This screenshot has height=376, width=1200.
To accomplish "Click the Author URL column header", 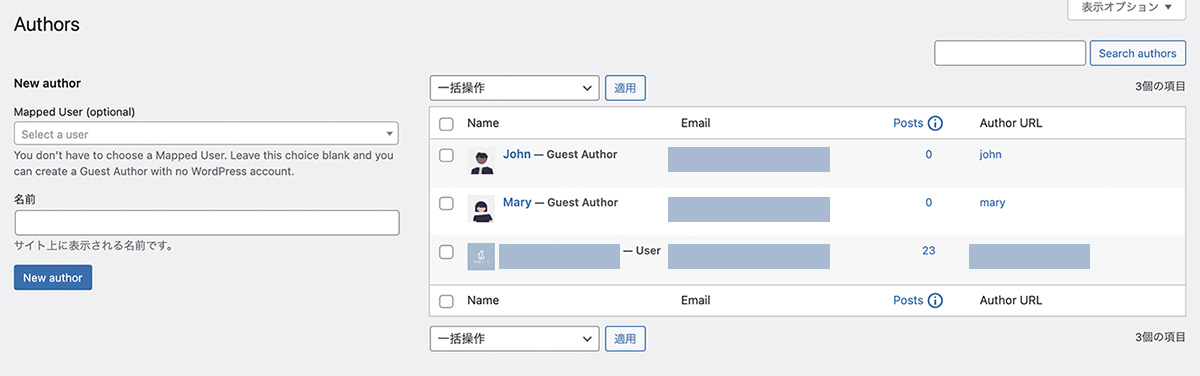I will (1011, 123).
